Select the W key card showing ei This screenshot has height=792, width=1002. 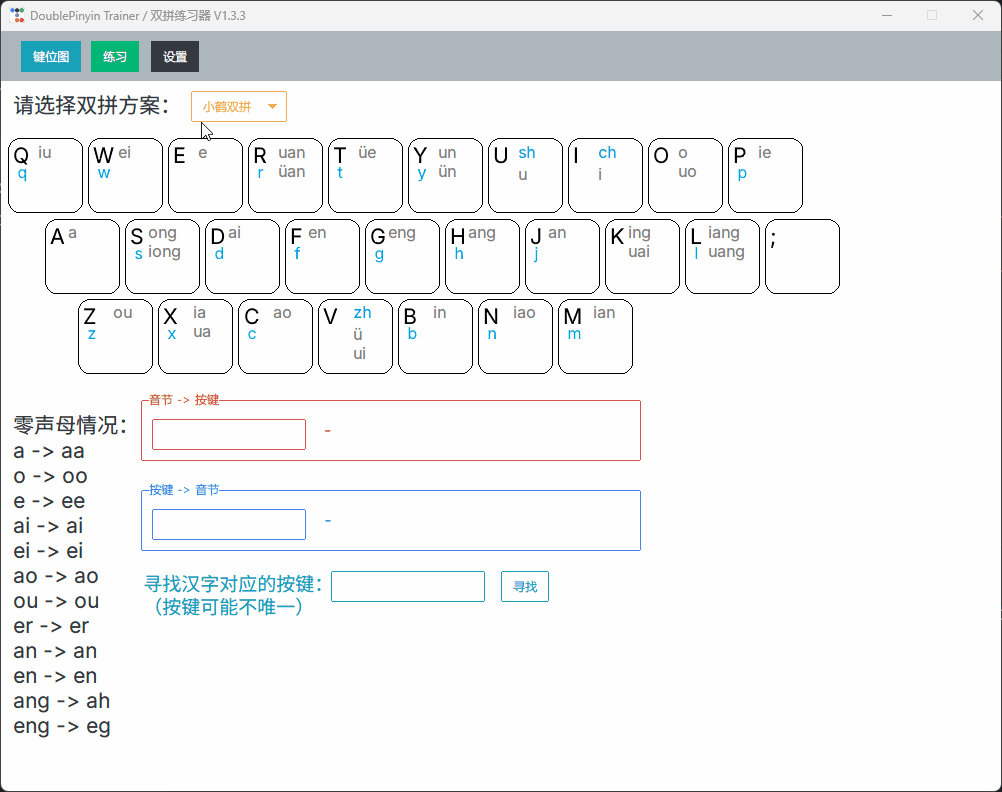[125, 176]
